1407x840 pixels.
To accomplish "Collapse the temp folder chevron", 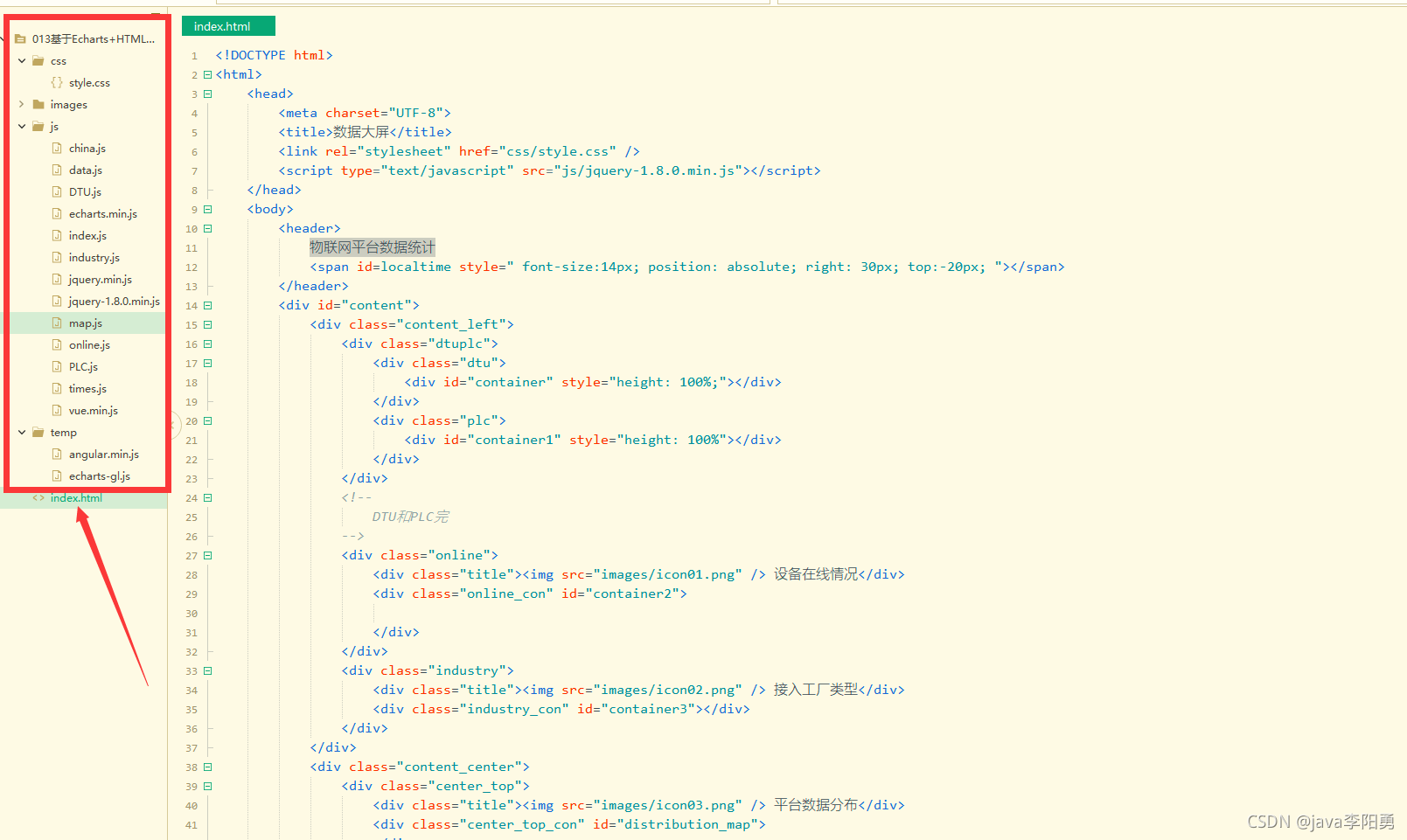I will (x=22, y=433).
